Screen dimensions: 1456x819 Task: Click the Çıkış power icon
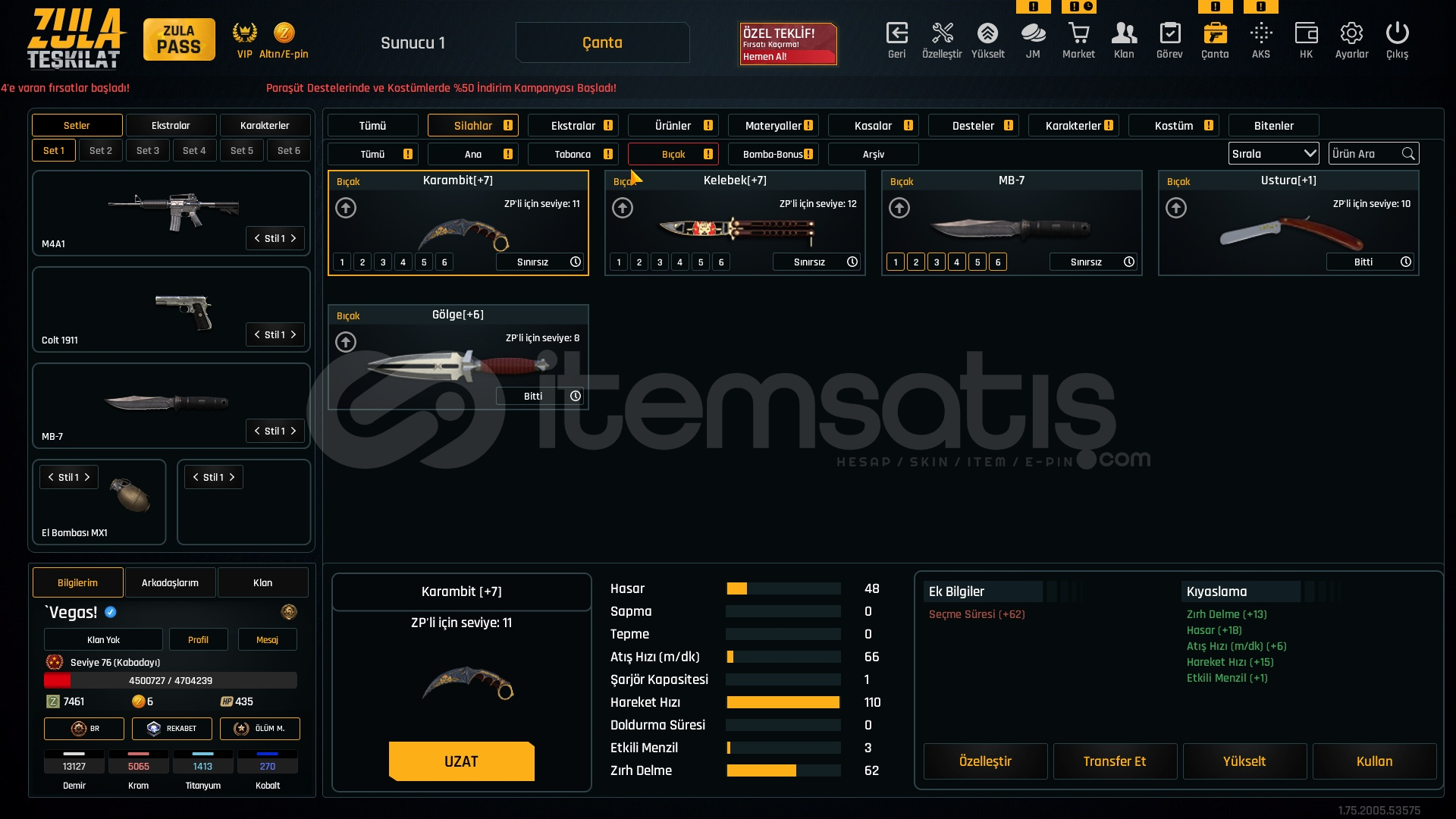tap(1397, 33)
